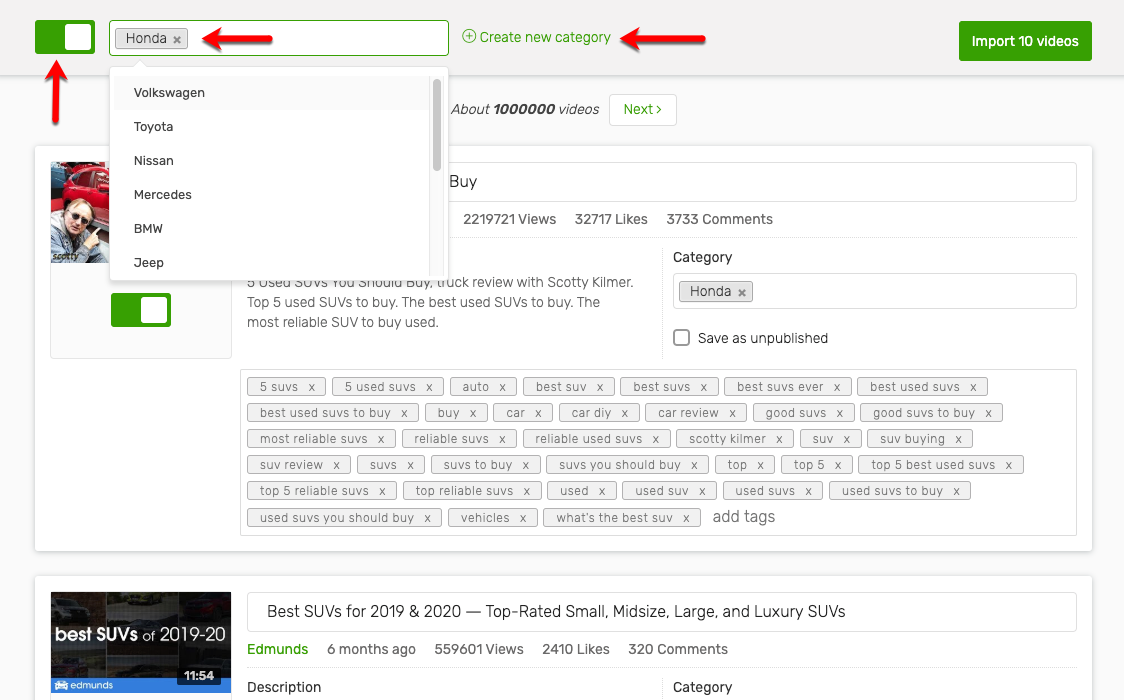Delete the 'good suvs' tag
Image resolution: width=1124 pixels, height=700 pixels.
[839, 413]
